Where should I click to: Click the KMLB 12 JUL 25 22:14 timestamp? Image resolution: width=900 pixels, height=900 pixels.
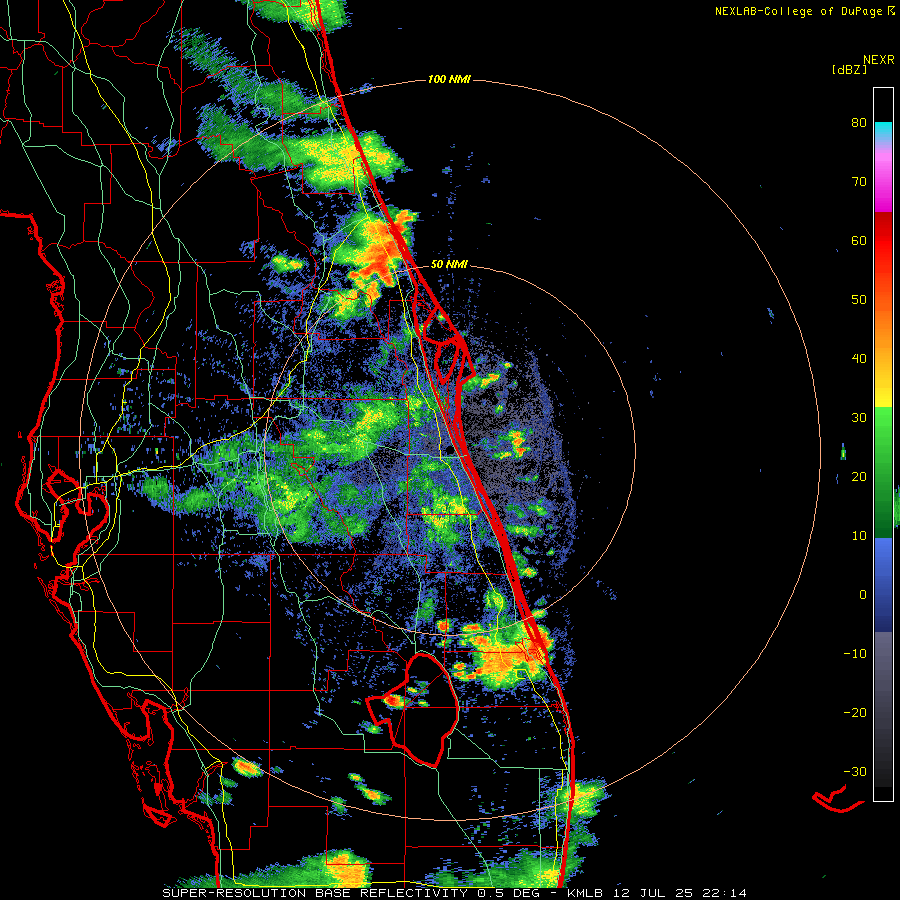657,893
